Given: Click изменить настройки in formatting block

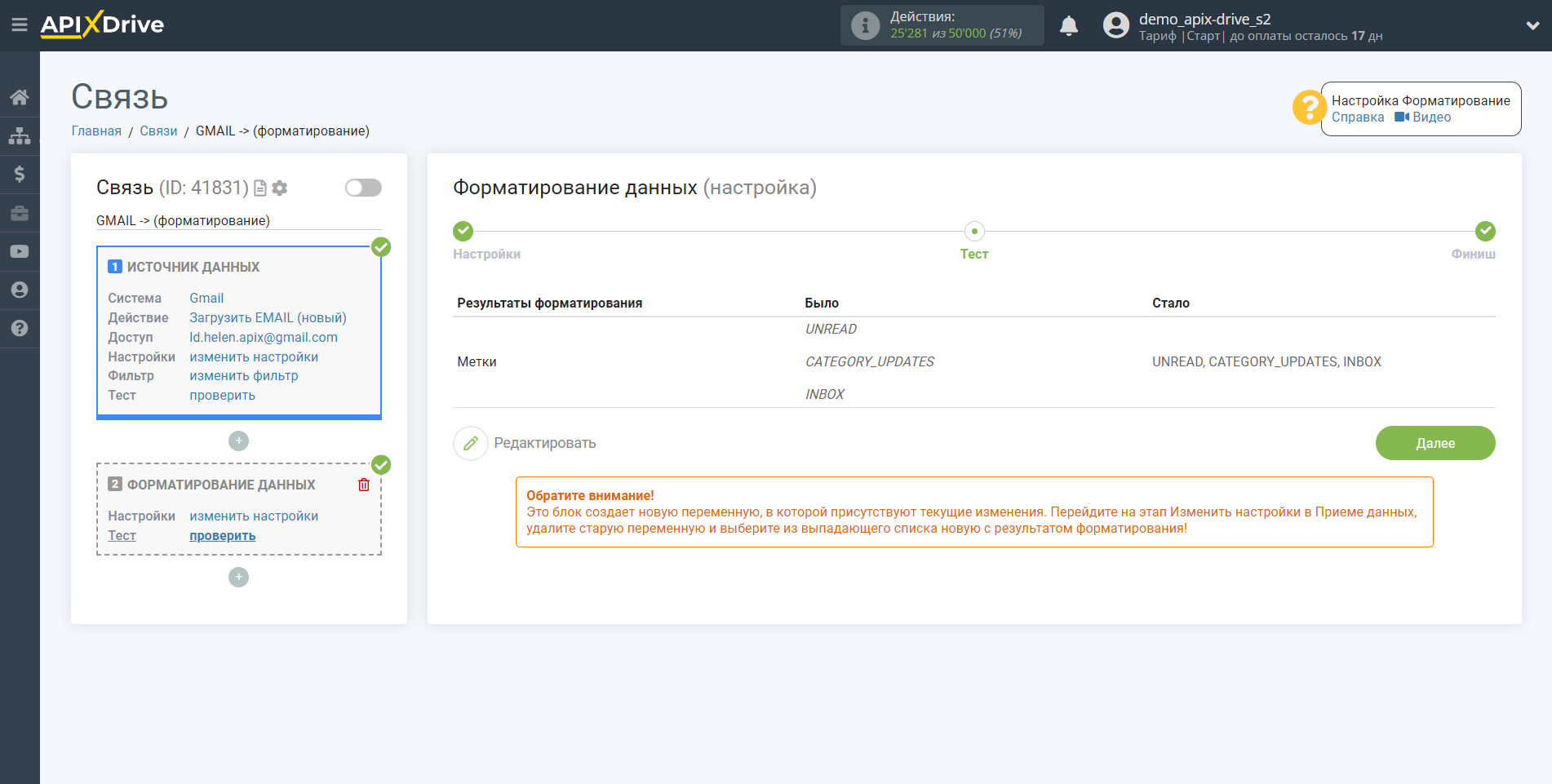Looking at the screenshot, I should pyautogui.click(x=254, y=516).
